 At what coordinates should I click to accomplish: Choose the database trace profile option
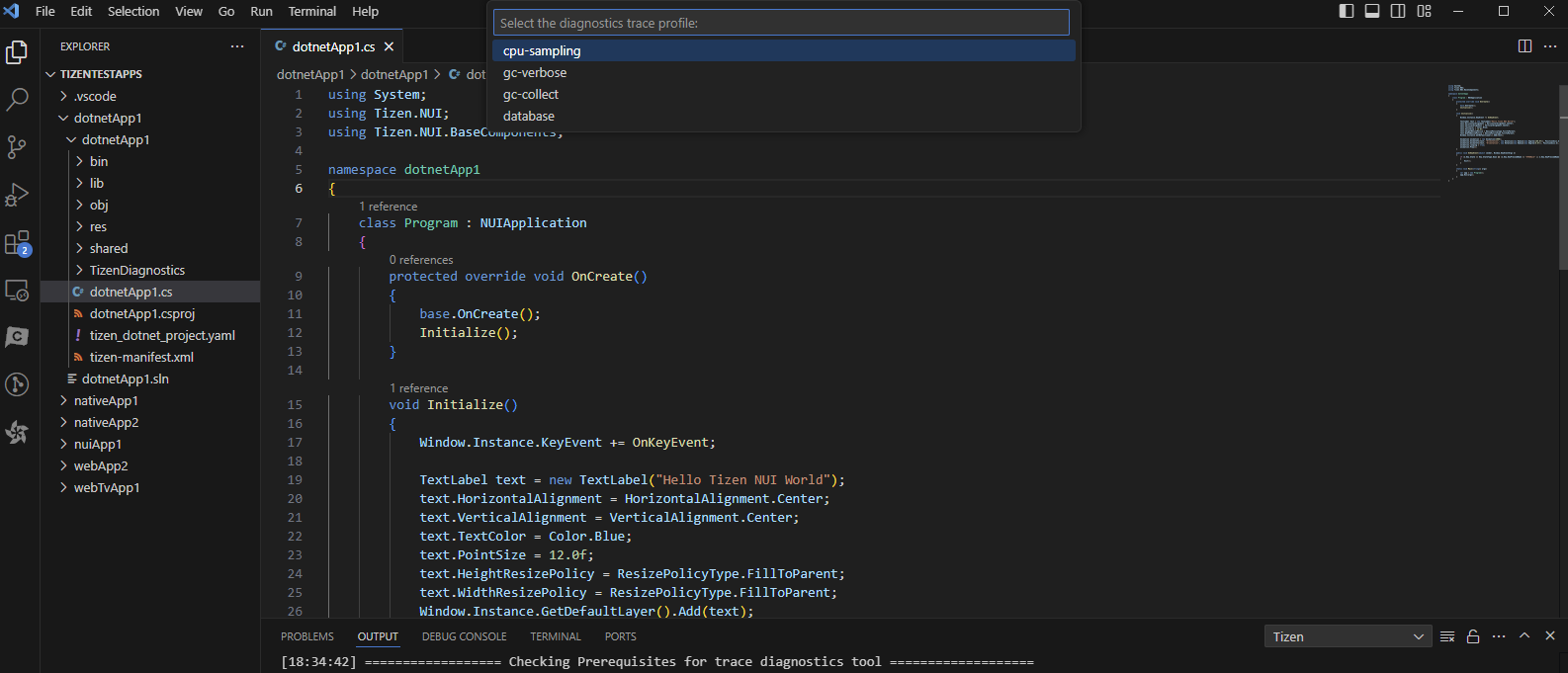(x=529, y=116)
